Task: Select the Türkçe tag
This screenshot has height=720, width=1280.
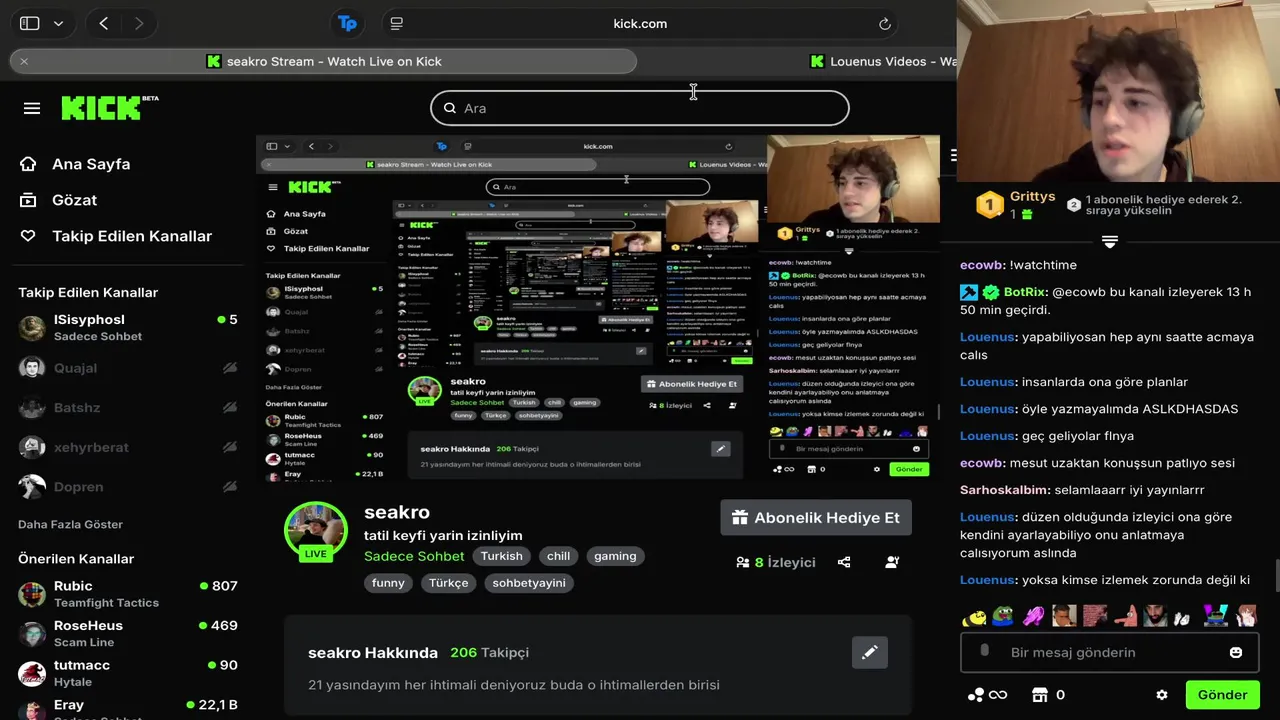Action: click(x=449, y=583)
